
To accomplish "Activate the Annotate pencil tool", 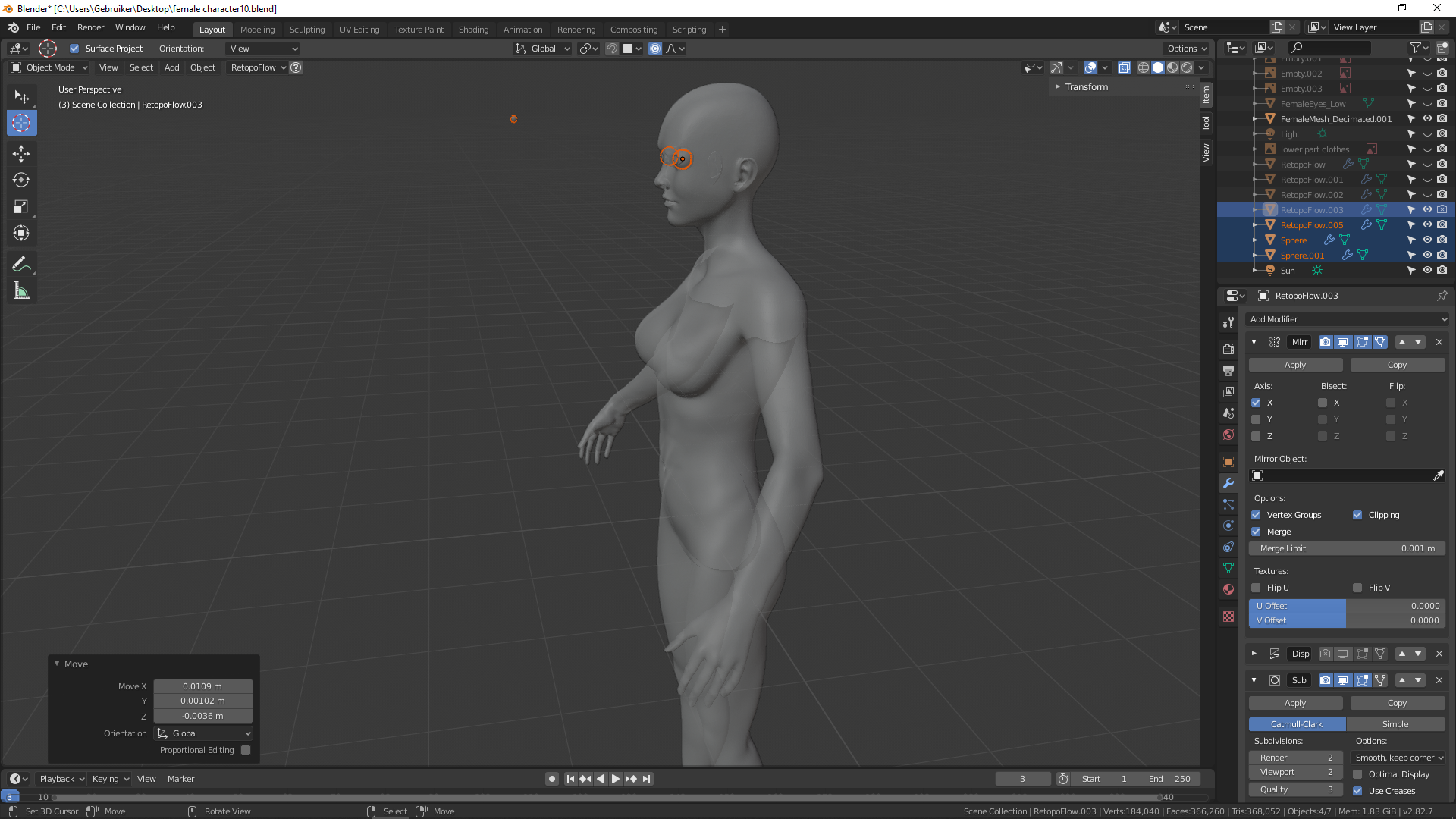I will point(21,265).
